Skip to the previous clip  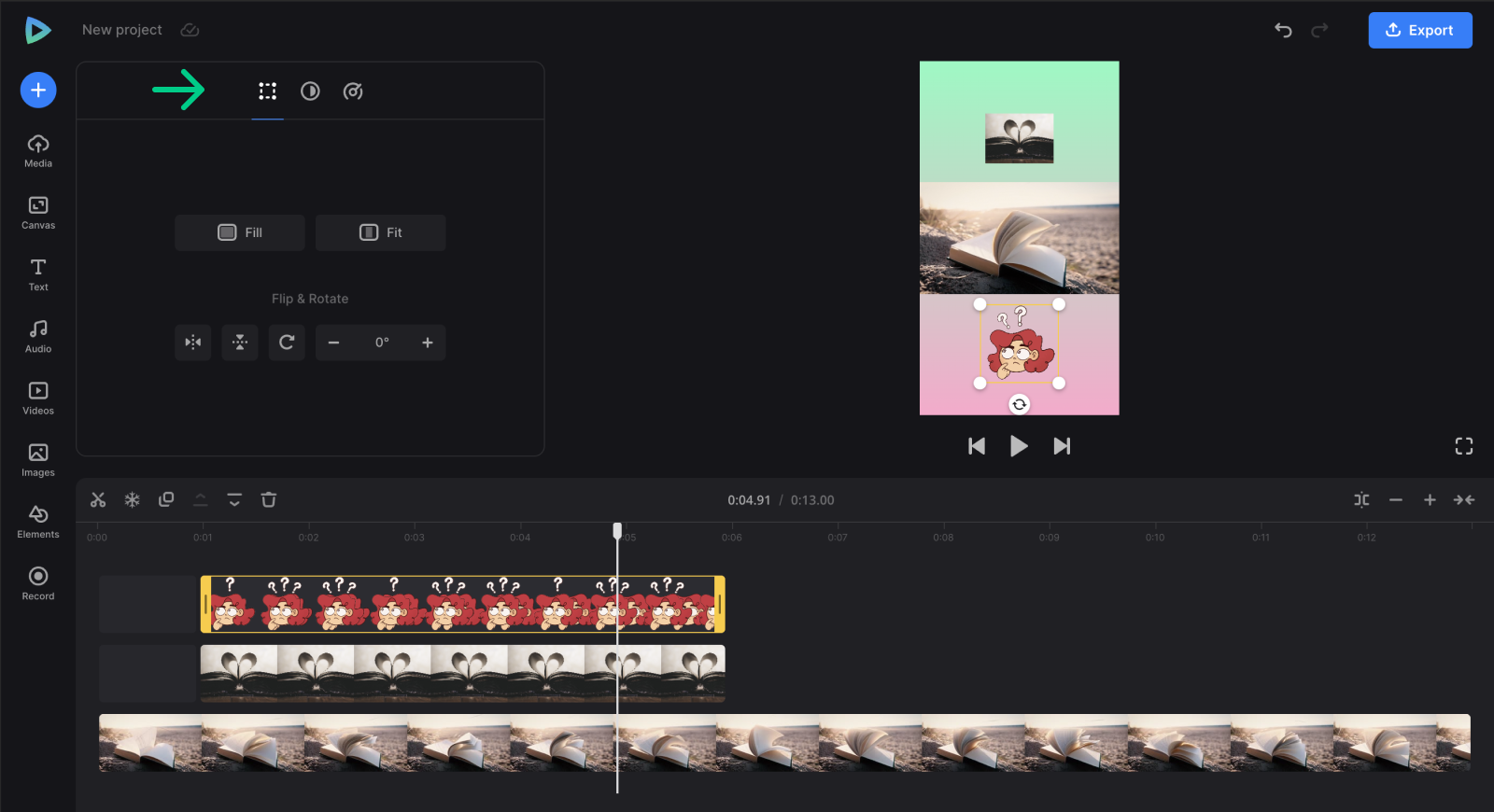pyautogui.click(x=977, y=446)
